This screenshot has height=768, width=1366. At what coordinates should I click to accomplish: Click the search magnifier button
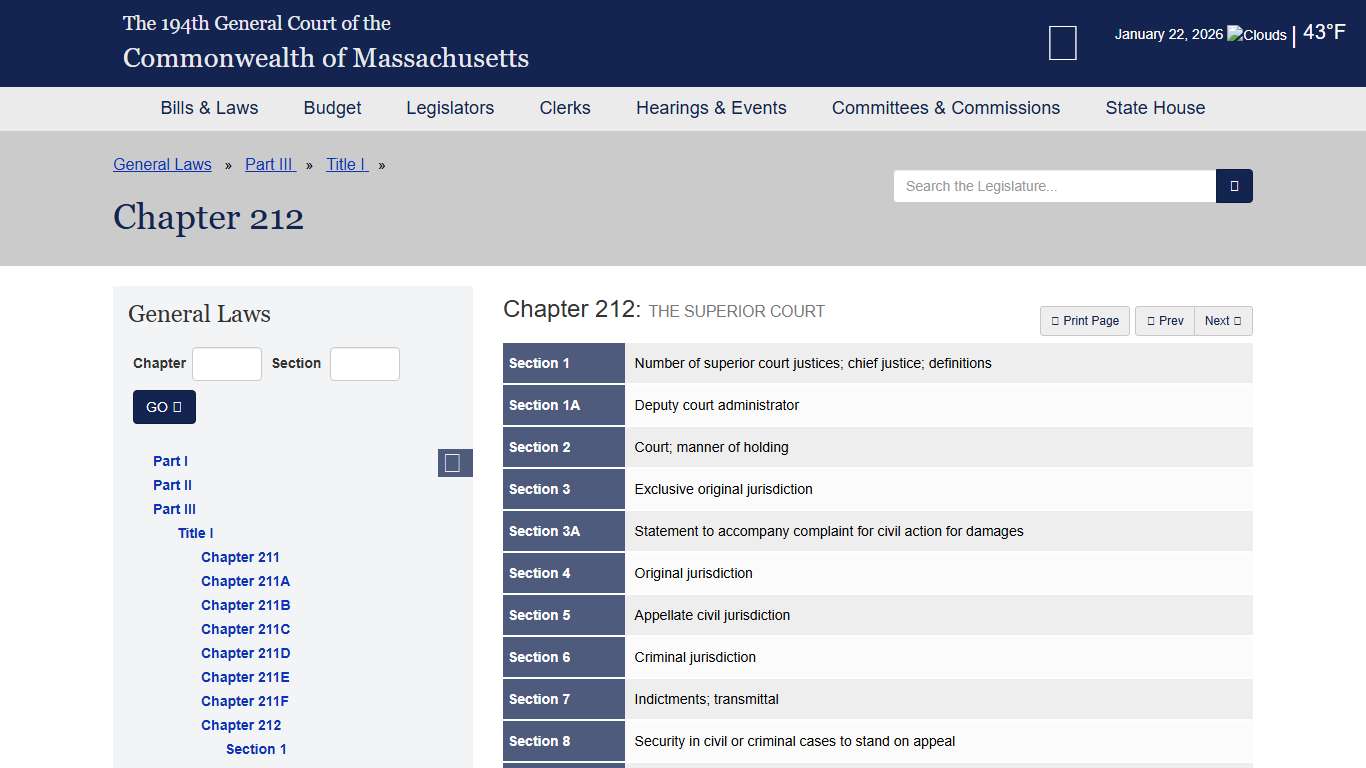(x=1234, y=186)
